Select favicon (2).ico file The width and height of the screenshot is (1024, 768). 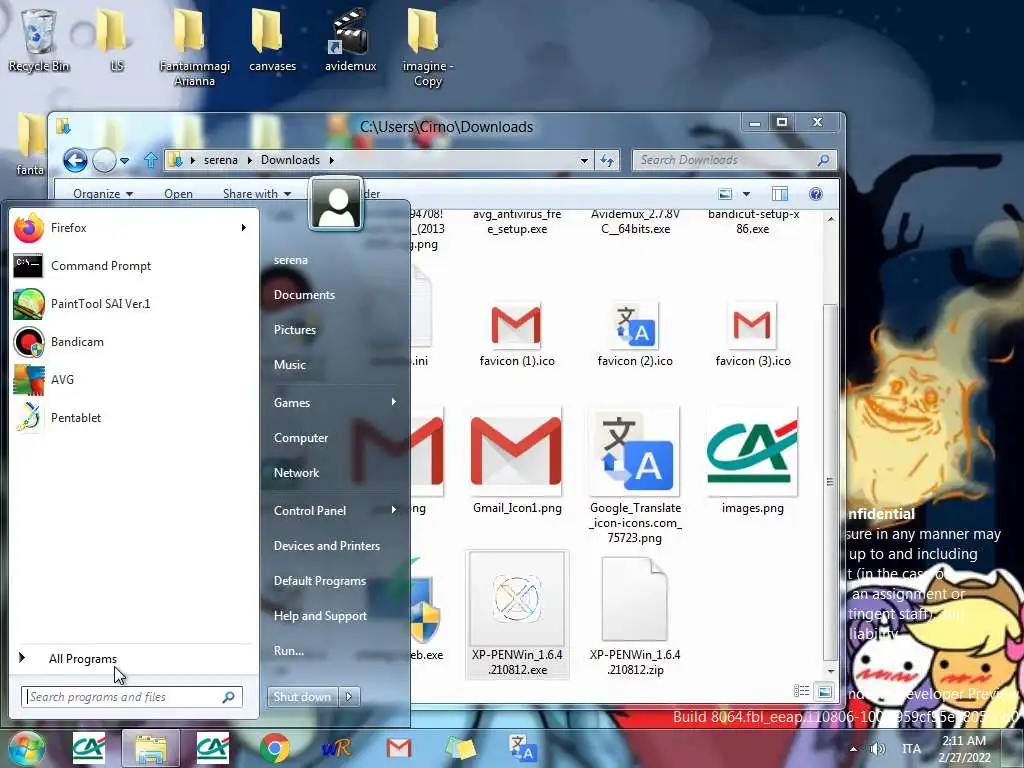(x=635, y=334)
